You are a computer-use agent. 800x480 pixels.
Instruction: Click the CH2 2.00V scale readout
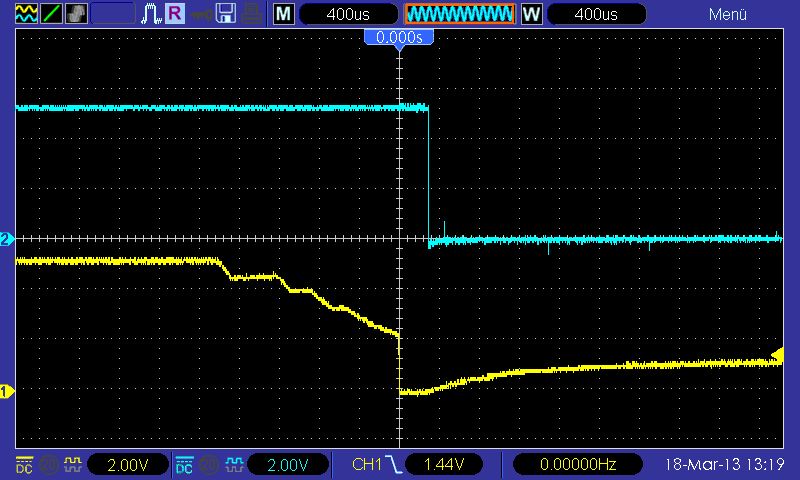click(x=286, y=464)
